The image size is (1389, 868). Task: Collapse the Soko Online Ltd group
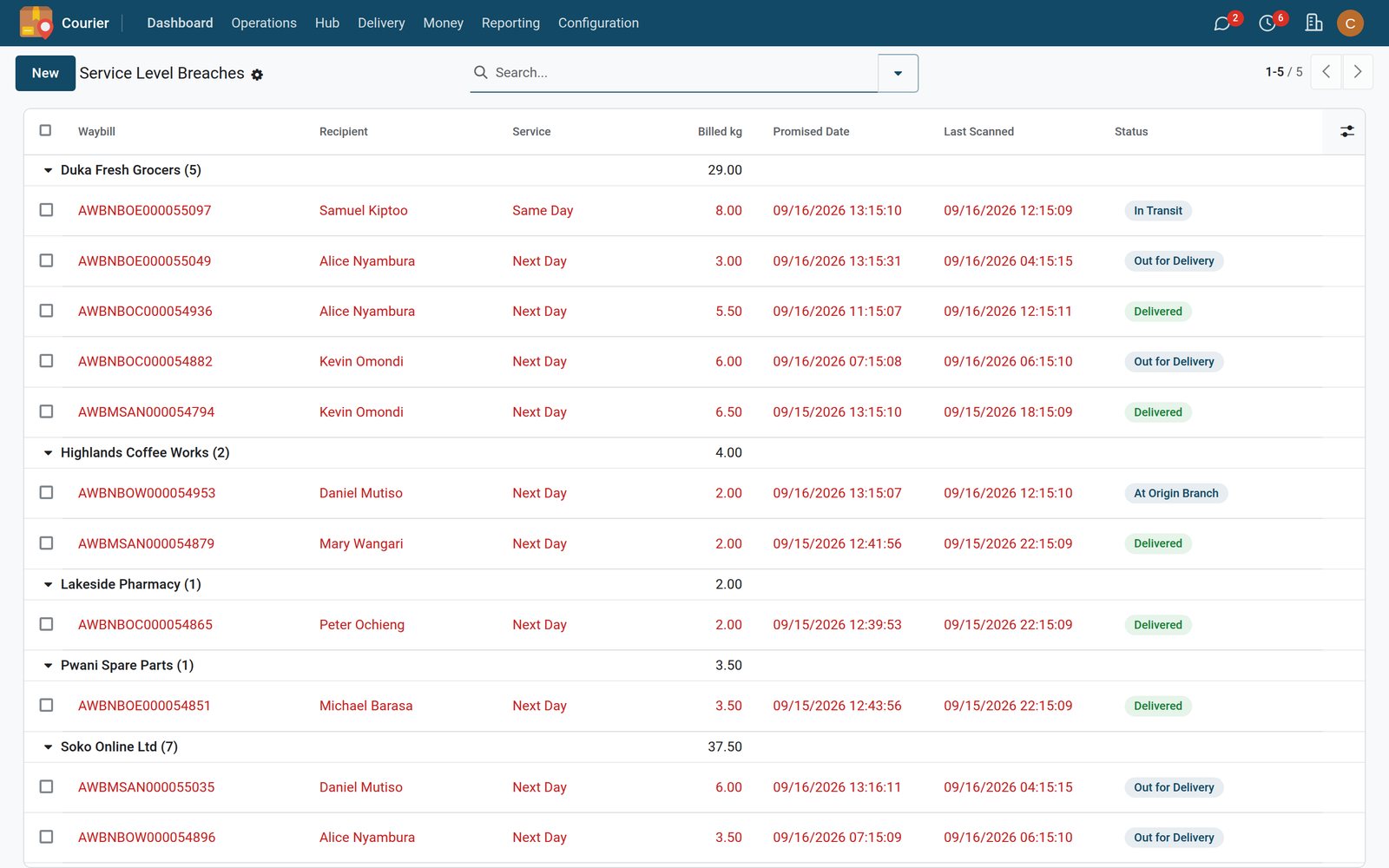48,746
